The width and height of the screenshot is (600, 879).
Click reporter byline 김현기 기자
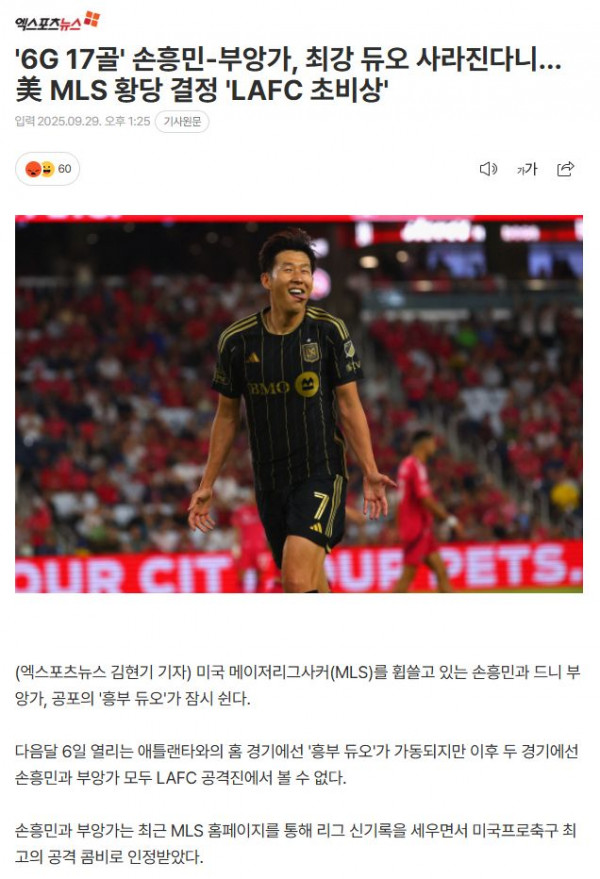tap(150, 672)
